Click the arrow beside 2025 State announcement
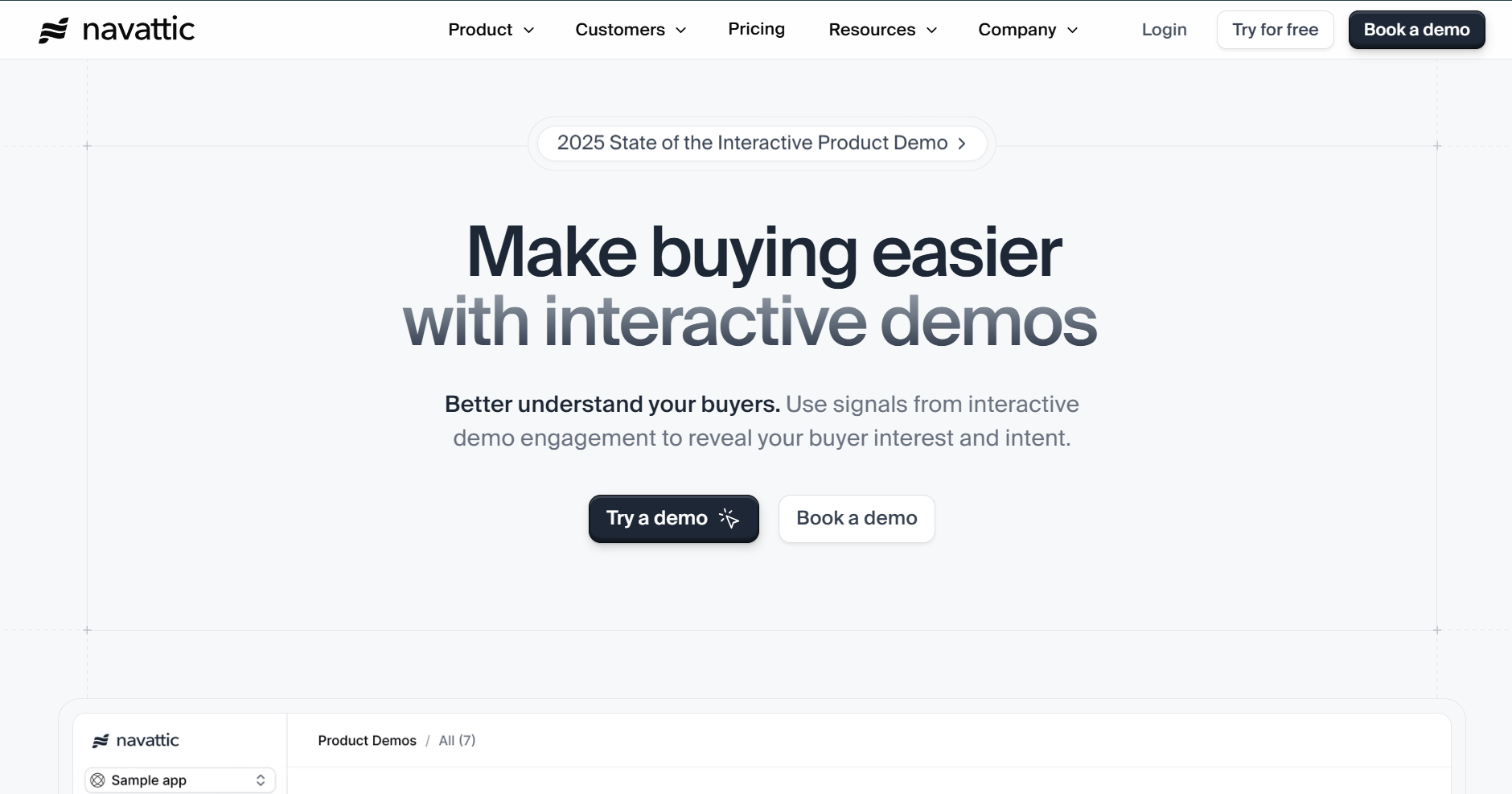The height and width of the screenshot is (794, 1512). click(962, 143)
